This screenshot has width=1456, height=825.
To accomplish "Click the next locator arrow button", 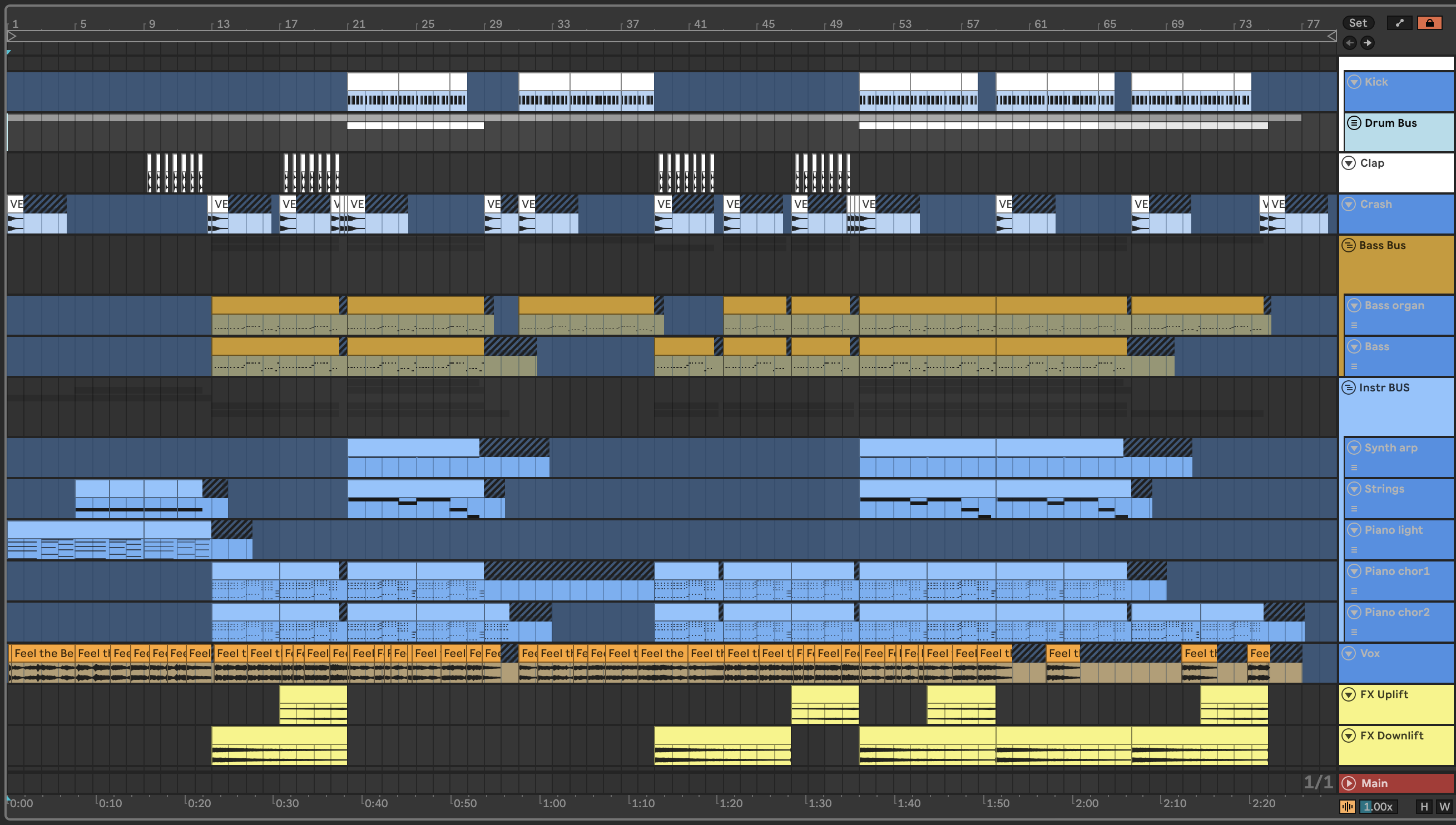I will pyautogui.click(x=1368, y=42).
